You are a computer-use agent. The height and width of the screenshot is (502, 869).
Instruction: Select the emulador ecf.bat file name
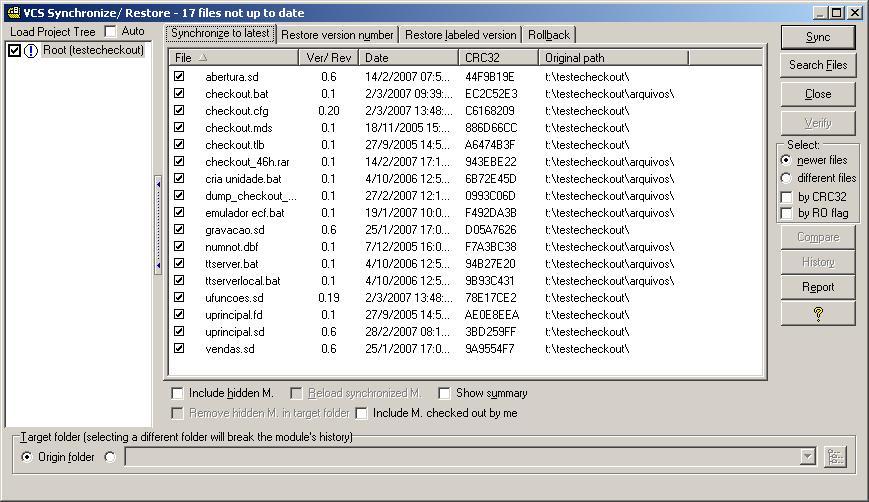(244, 213)
